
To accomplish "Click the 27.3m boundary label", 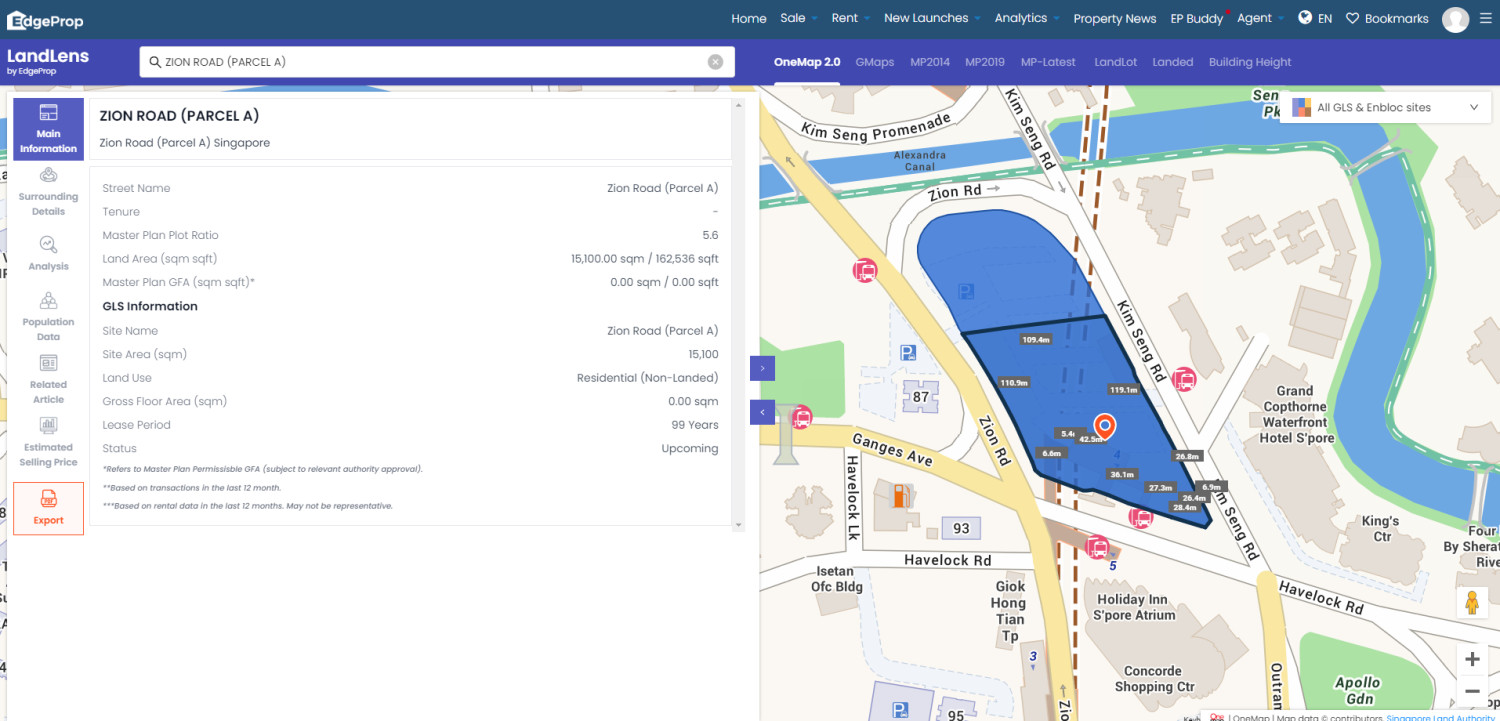I will tap(1160, 488).
